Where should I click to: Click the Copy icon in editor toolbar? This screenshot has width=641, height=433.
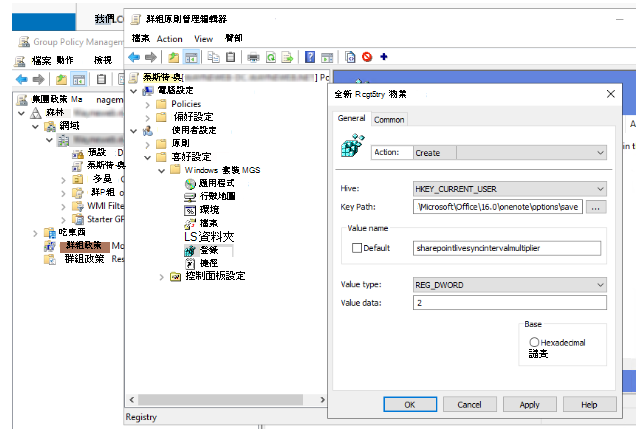213,57
